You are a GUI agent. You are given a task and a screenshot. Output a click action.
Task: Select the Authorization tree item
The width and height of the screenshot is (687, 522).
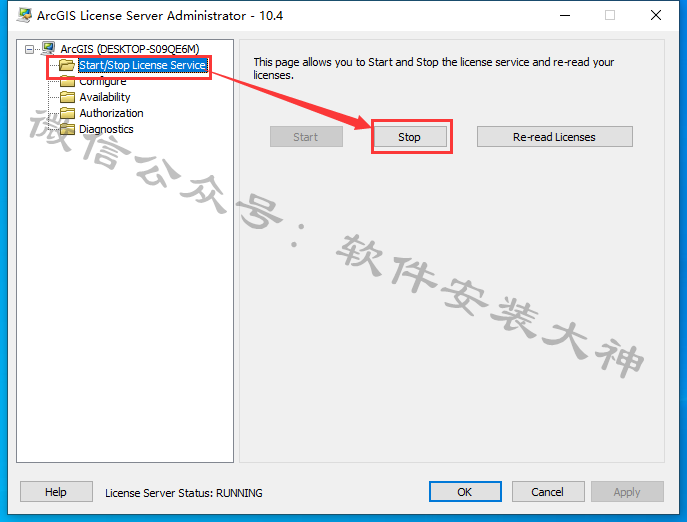point(111,113)
